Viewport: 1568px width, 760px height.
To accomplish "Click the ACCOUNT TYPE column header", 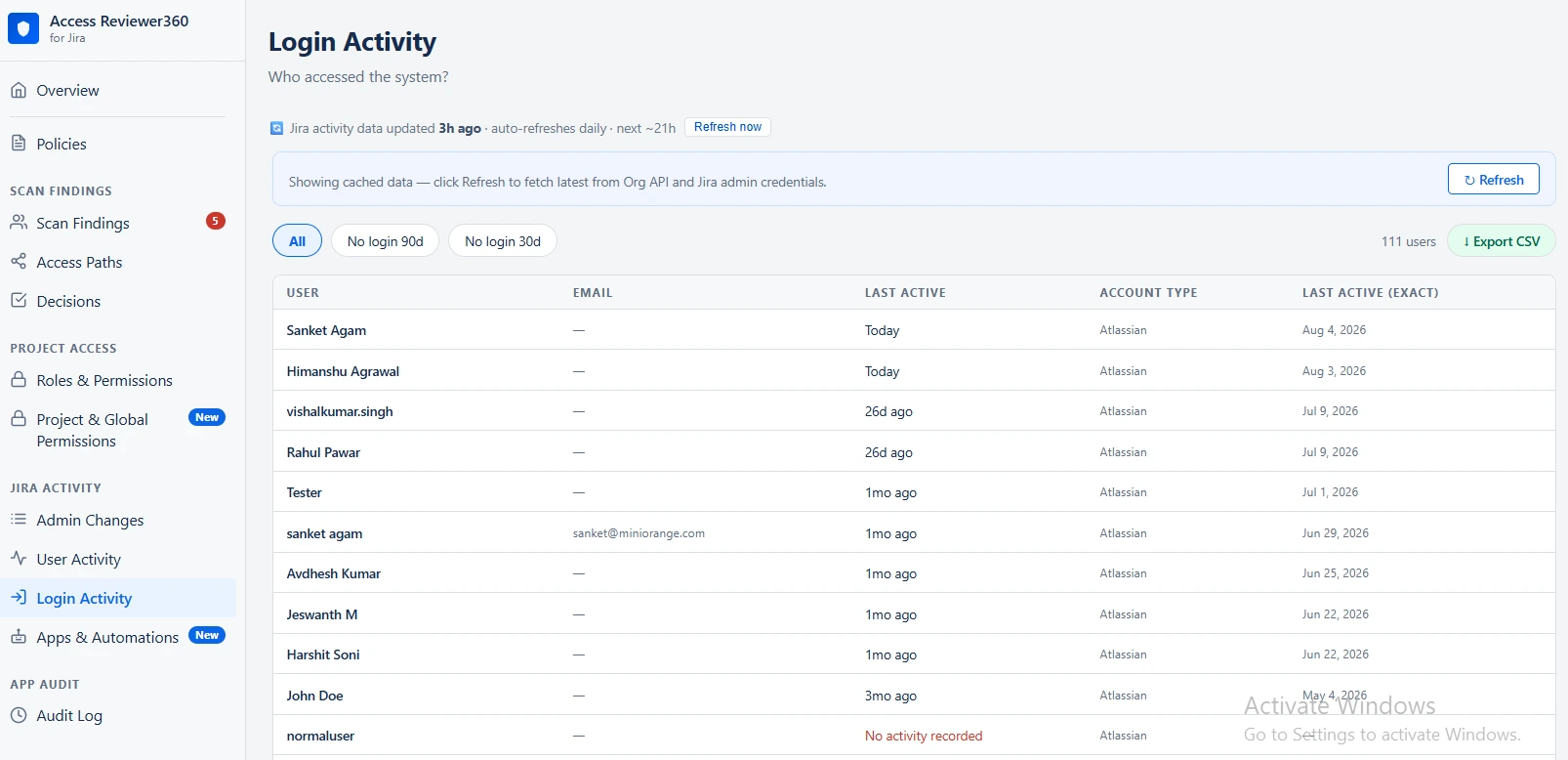I will coord(1148,293).
